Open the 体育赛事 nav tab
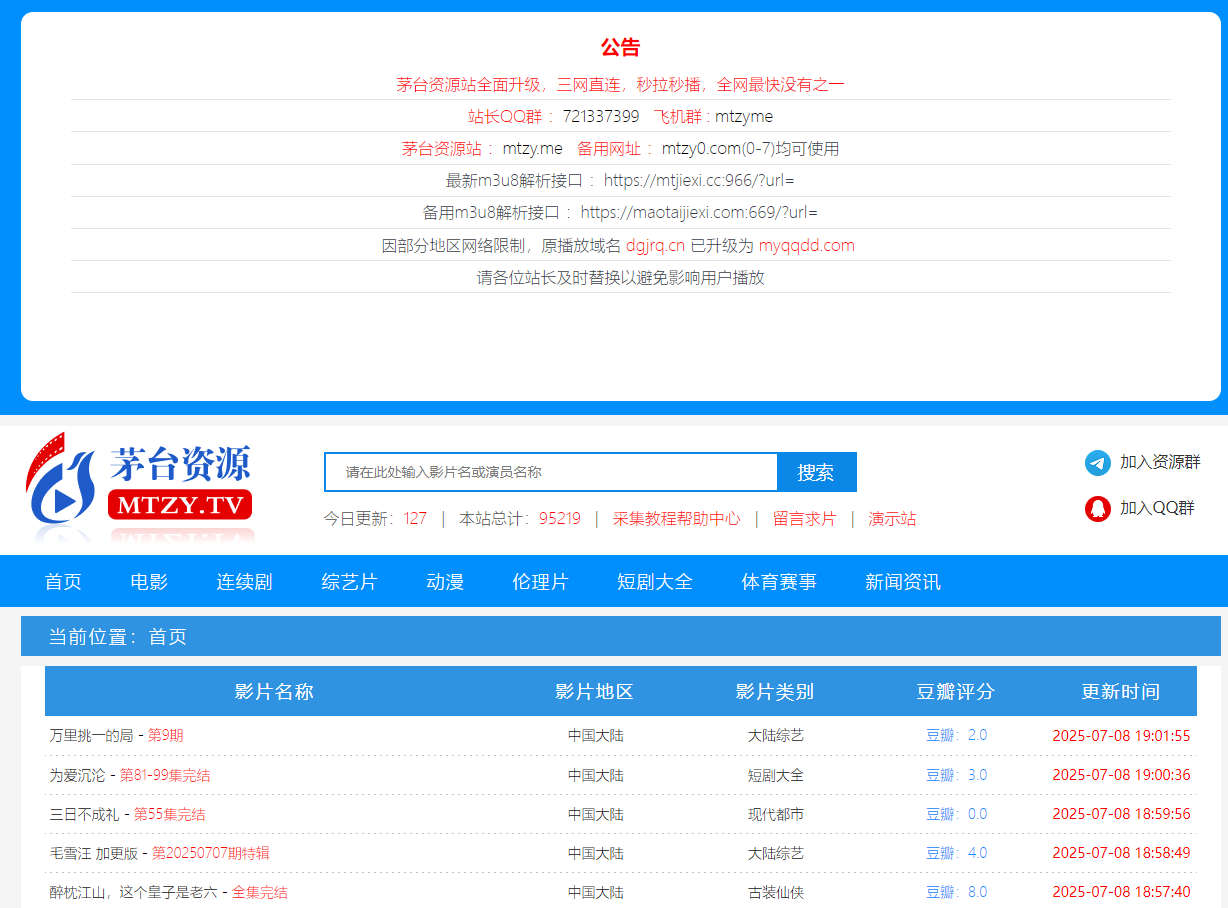 779,581
